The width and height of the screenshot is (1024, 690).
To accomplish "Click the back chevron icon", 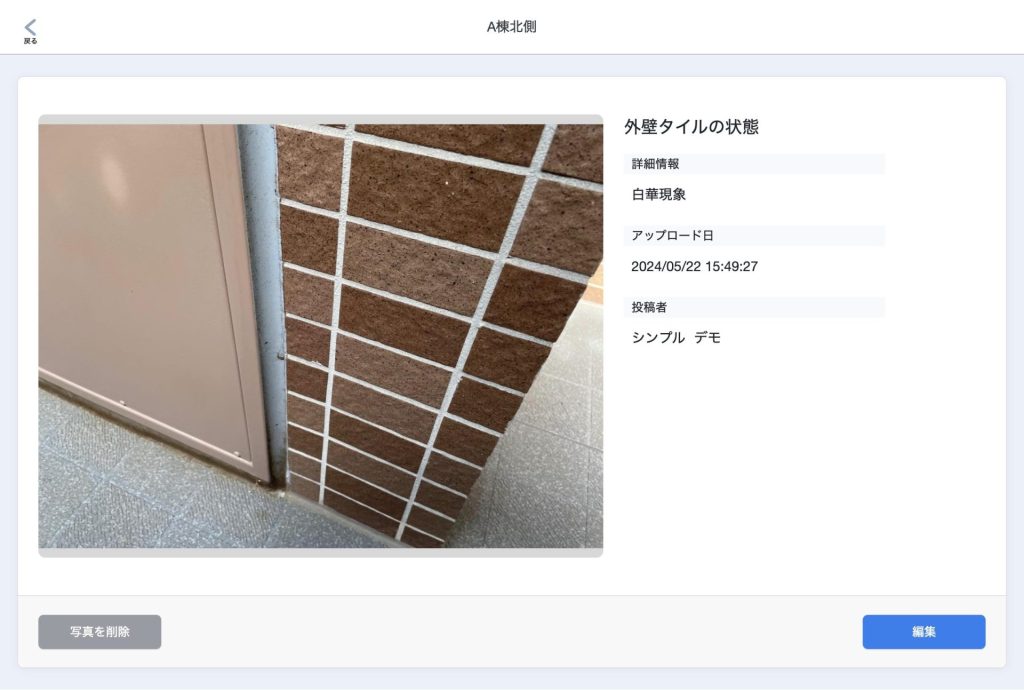I will tap(30, 26).
